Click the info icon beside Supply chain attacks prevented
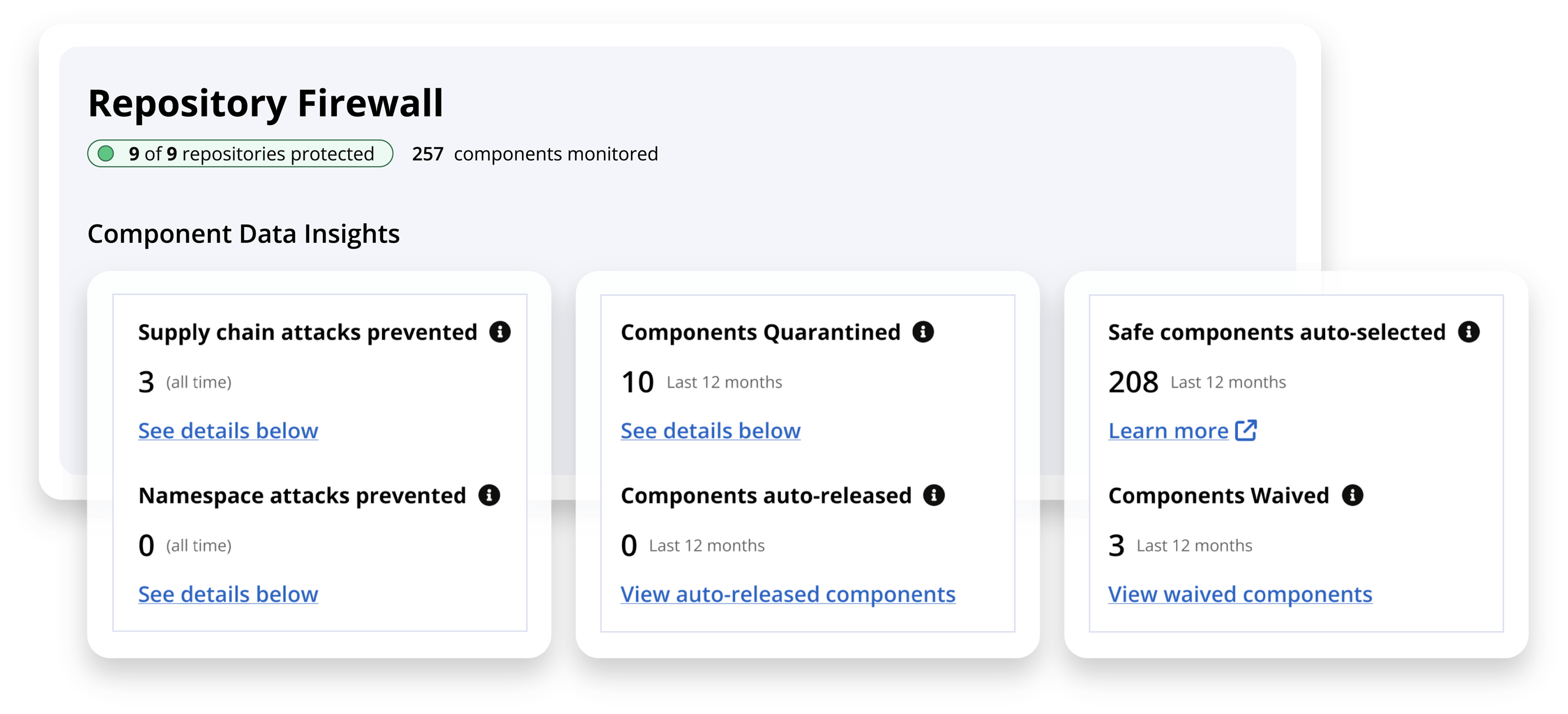Viewport: 1568px width, 714px height. click(x=501, y=332)
